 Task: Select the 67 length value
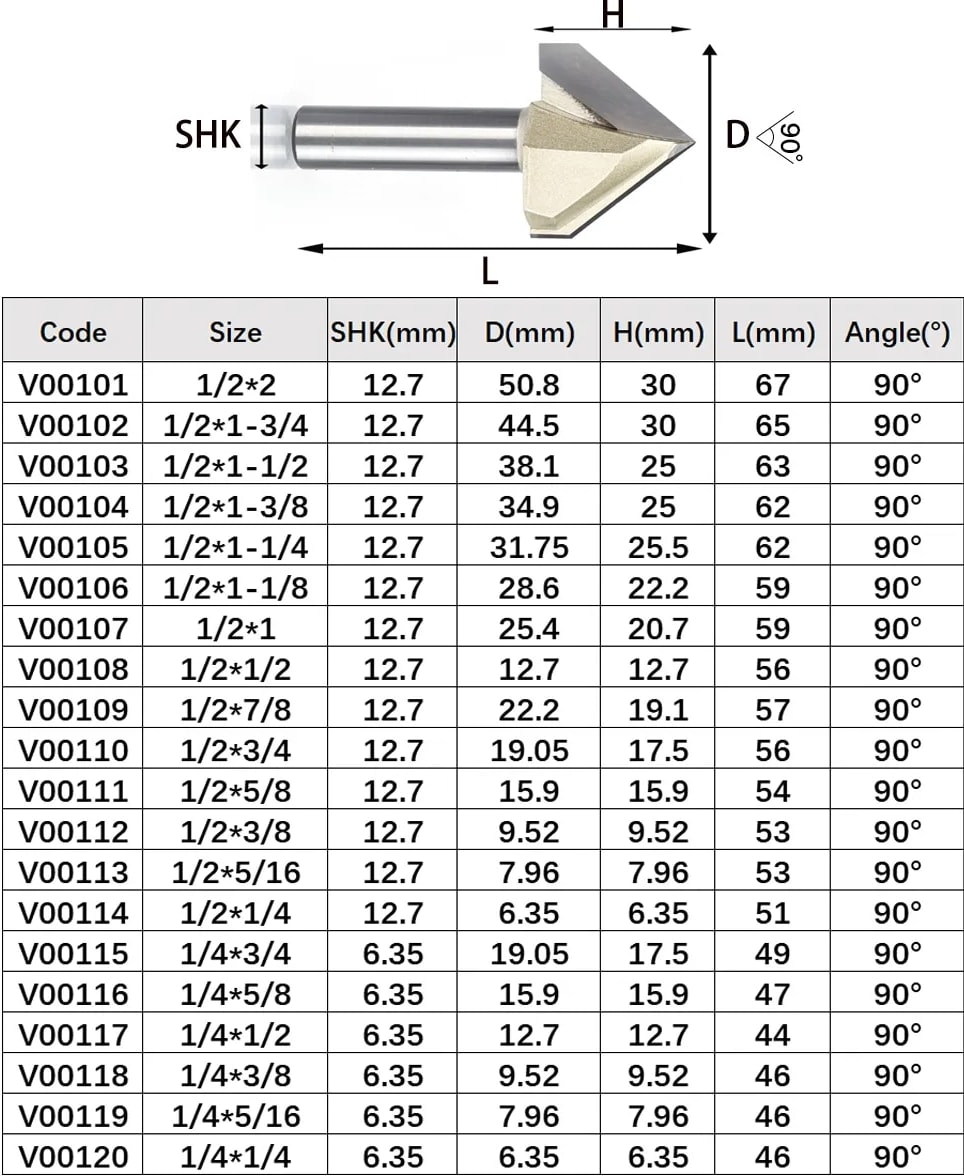pos(772,385)
